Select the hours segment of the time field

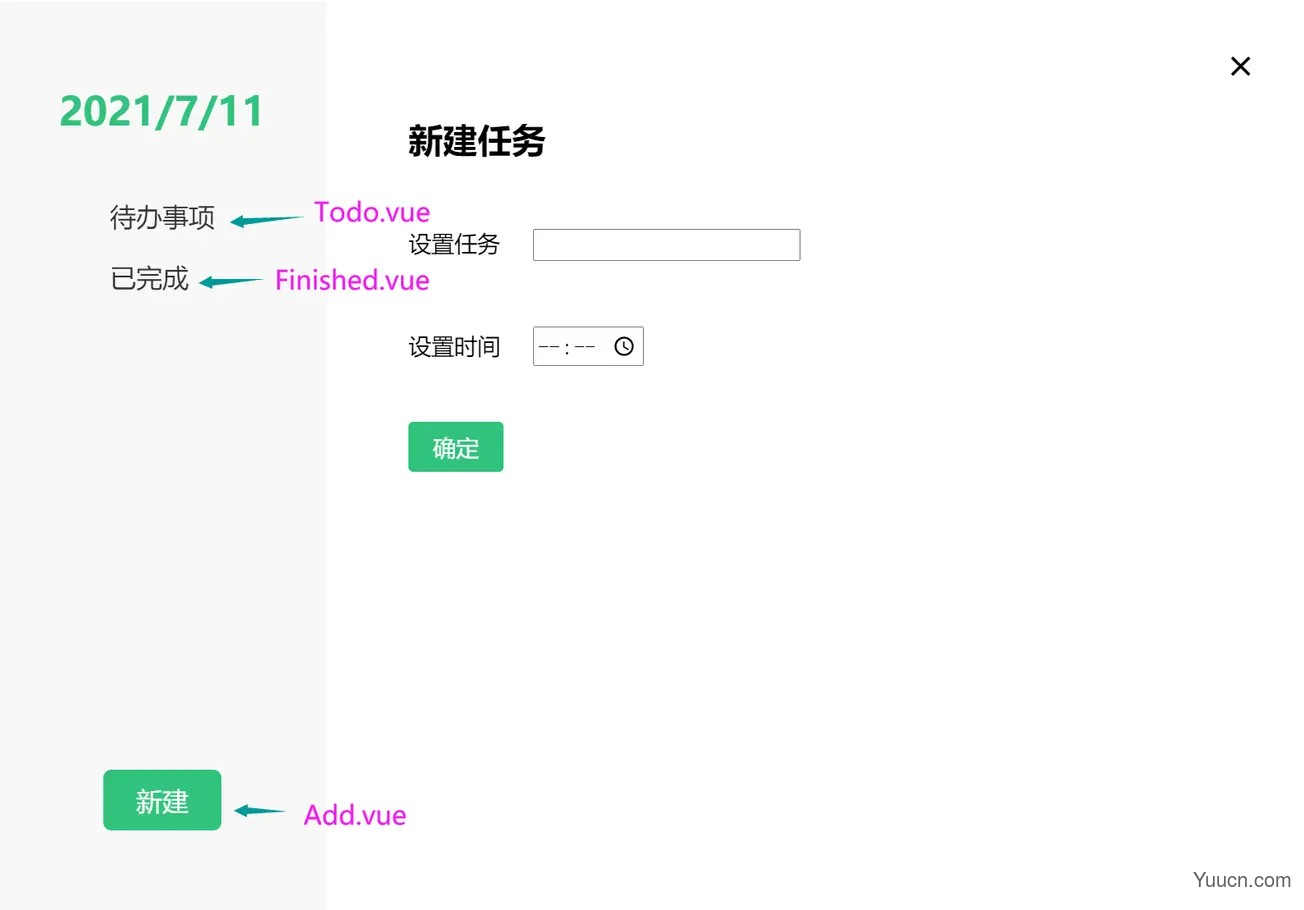pos(549,347)
